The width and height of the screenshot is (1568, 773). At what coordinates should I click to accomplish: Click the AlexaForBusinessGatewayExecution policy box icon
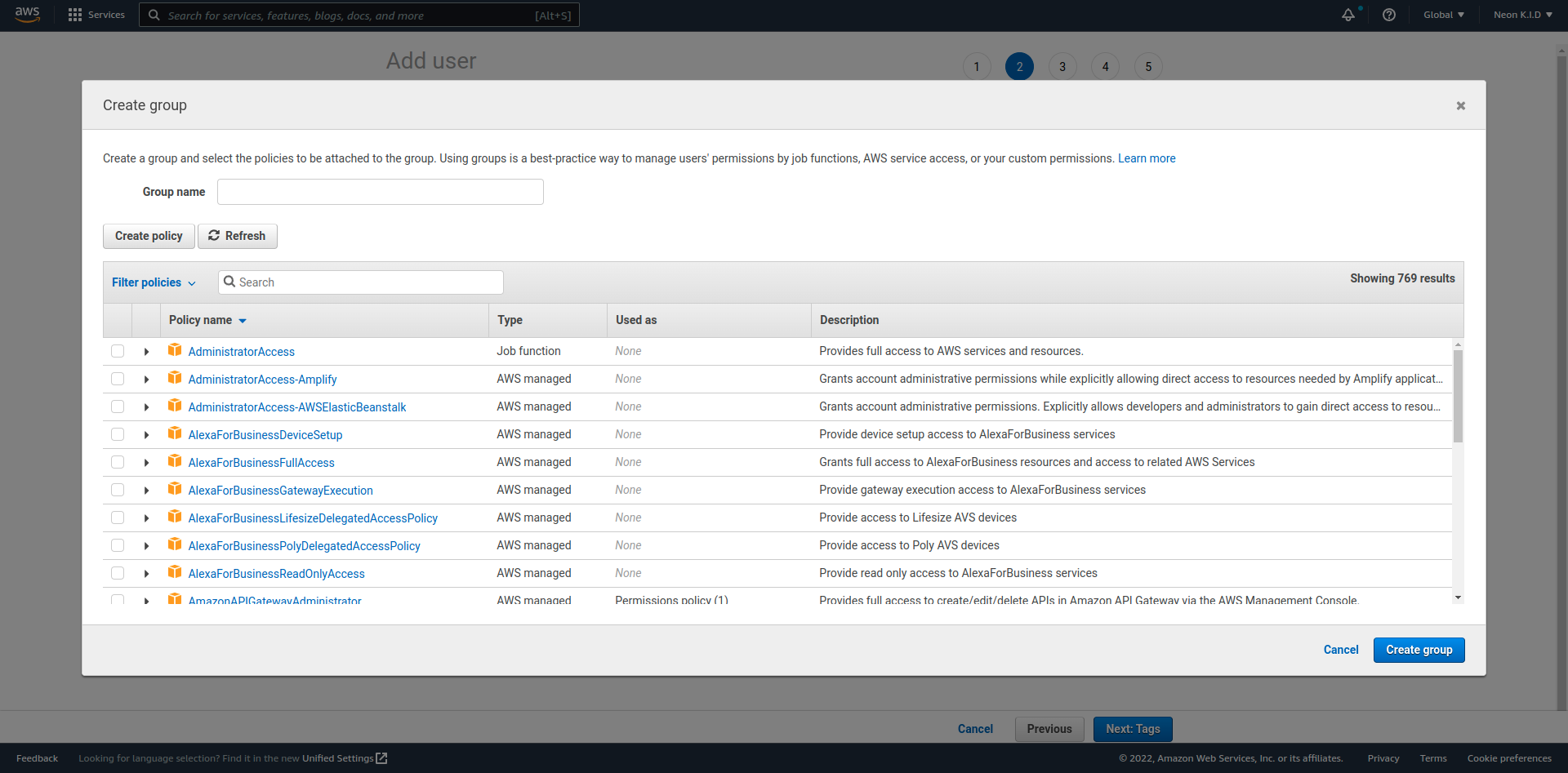click(x=175, y=489)
